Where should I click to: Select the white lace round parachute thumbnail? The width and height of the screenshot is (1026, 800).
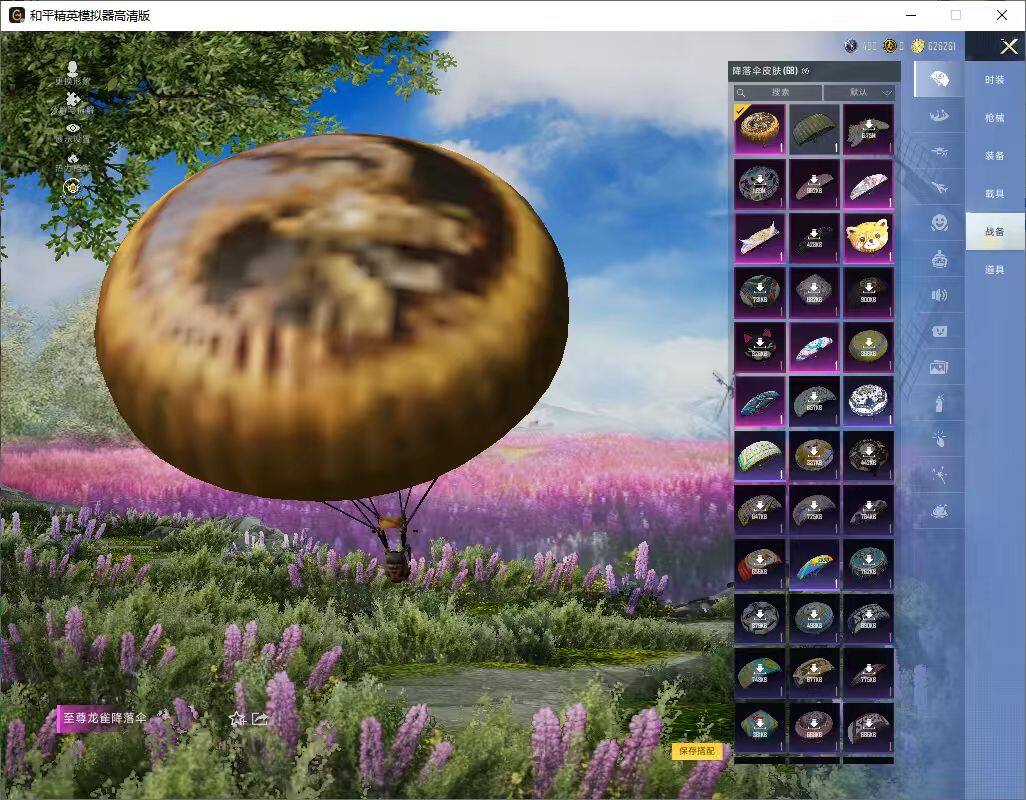(868, 400)
